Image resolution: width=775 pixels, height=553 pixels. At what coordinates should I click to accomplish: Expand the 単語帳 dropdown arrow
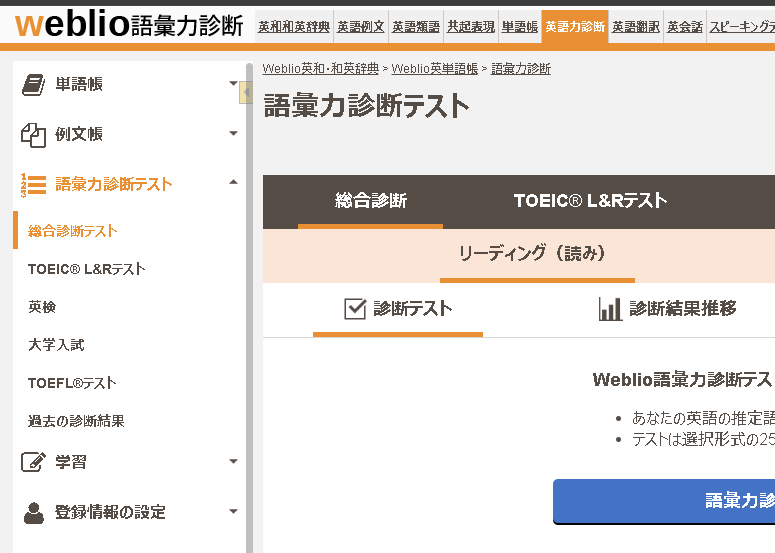pyautogui.click(x=234, y=84)
